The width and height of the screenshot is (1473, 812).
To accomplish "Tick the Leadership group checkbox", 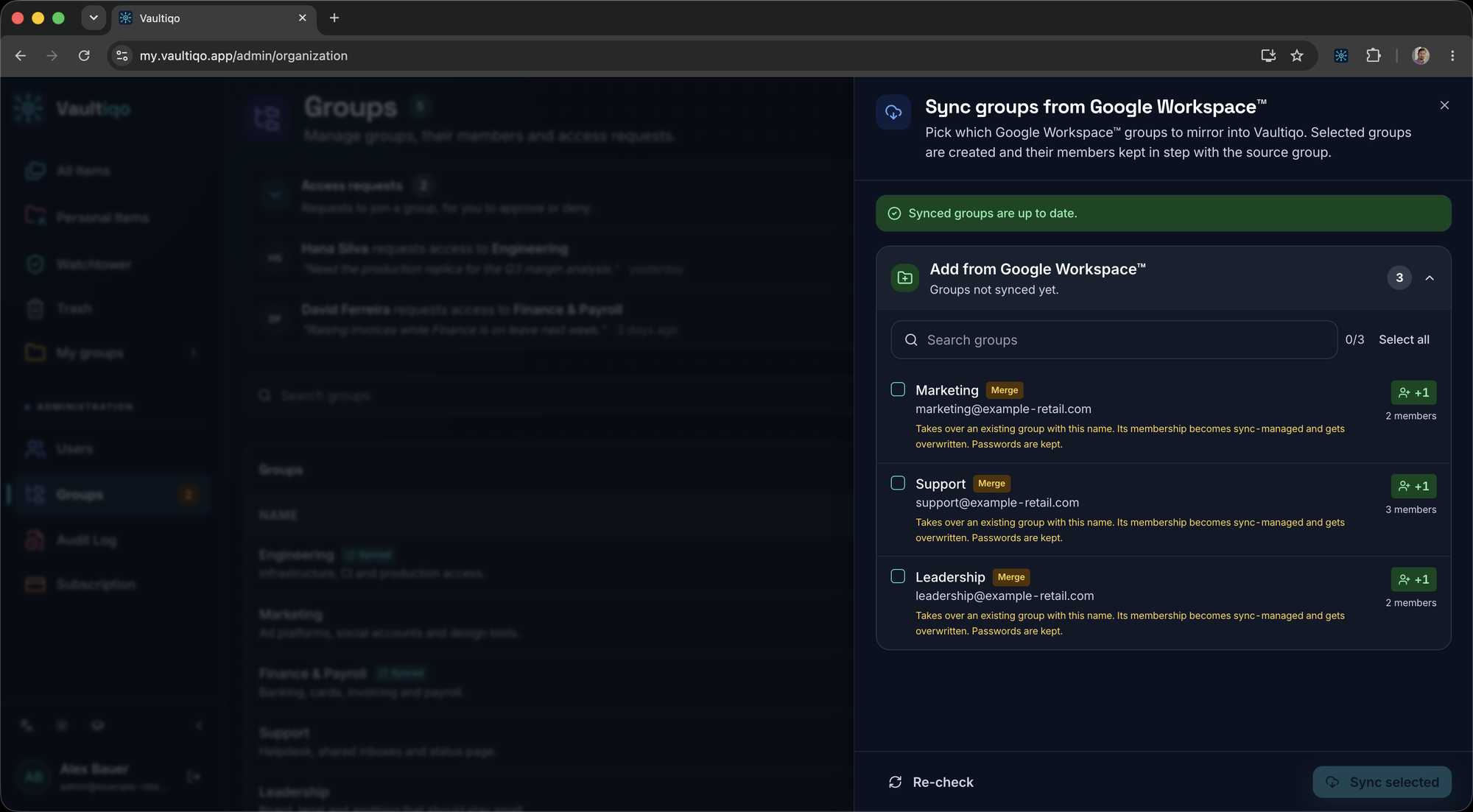I will coord(898,576).
